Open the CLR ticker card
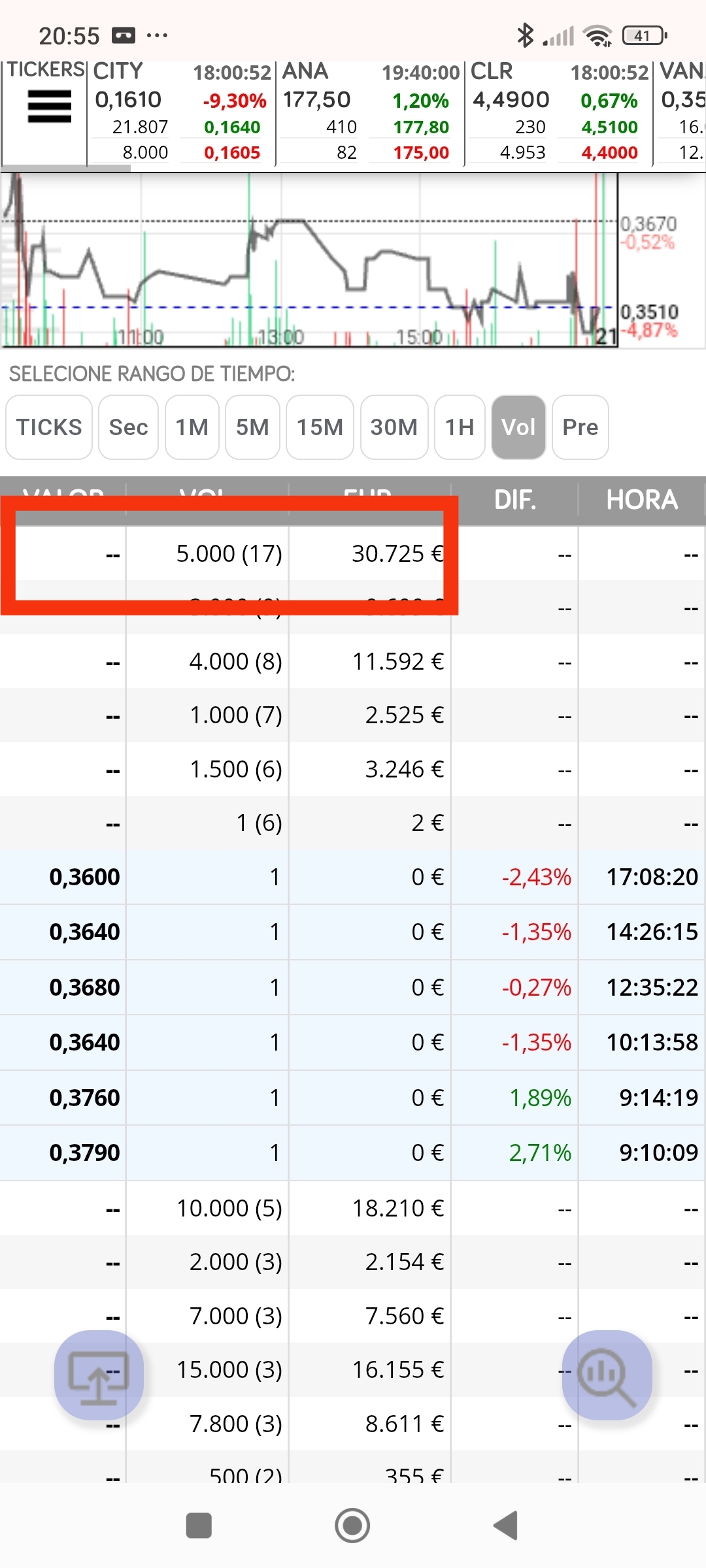Viewport: 706px width, 1568px height. click(x=559, y=112)
